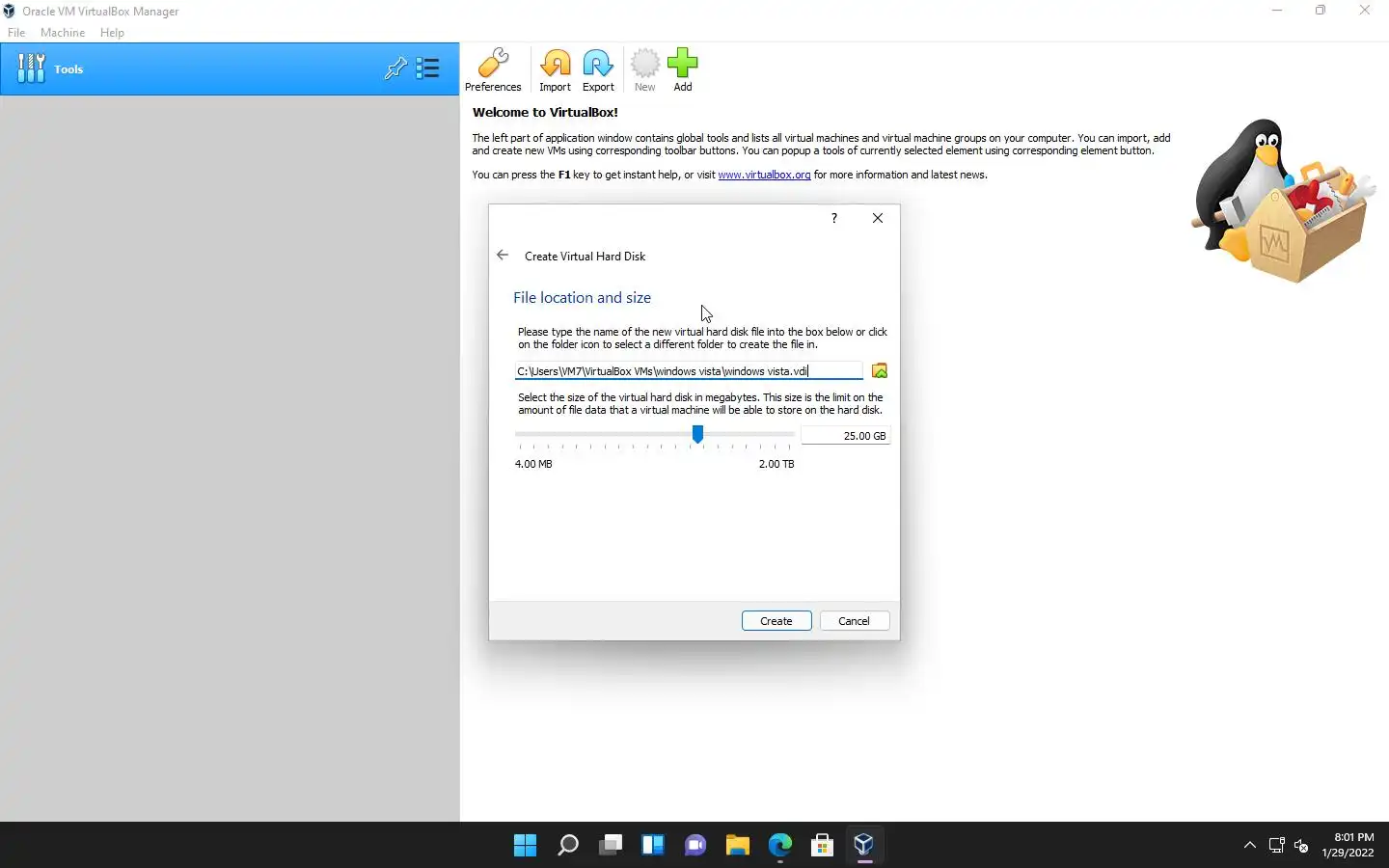The image size is (1389, 868).
Task: Open File Explorer from the taskbar
Action: [738, 846]
